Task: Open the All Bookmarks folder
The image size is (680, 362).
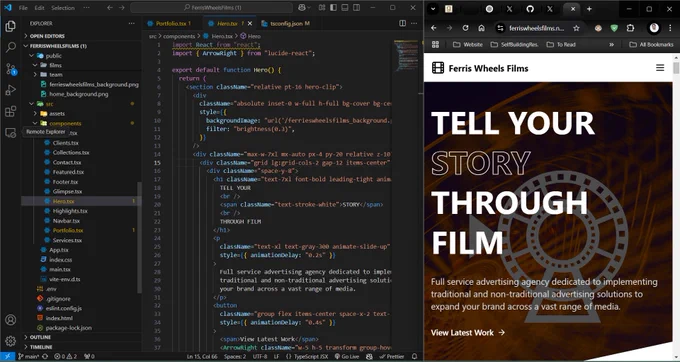Action: (651, 45)
